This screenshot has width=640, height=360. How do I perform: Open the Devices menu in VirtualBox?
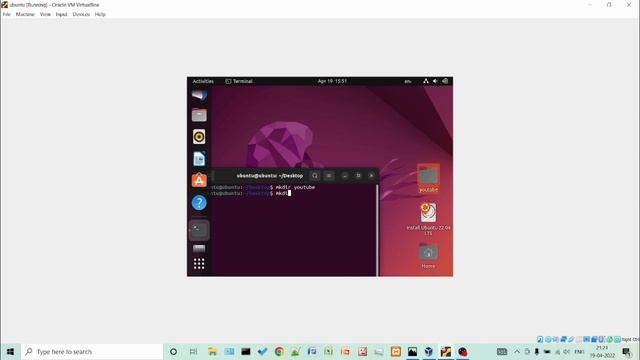(x=81, y=14)
